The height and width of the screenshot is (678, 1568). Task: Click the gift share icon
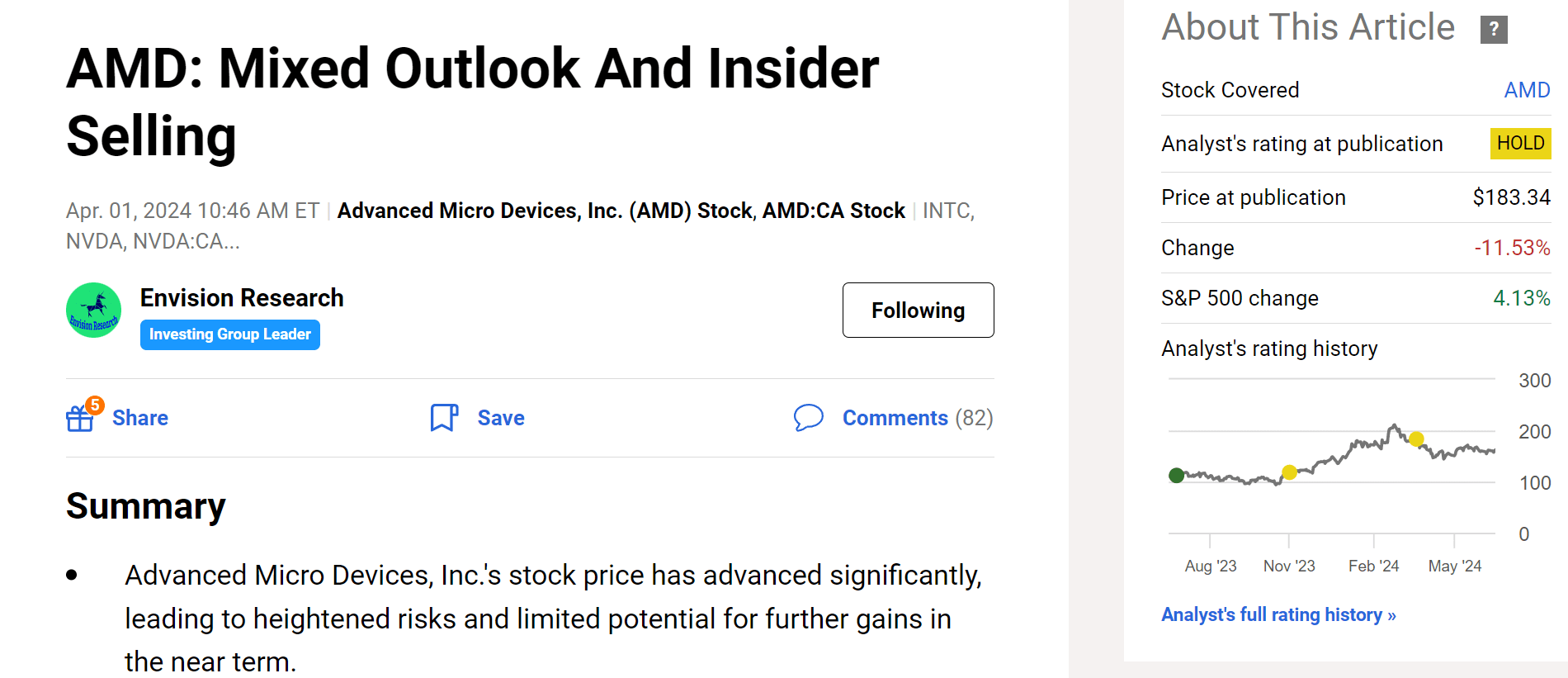click(81, 418)
